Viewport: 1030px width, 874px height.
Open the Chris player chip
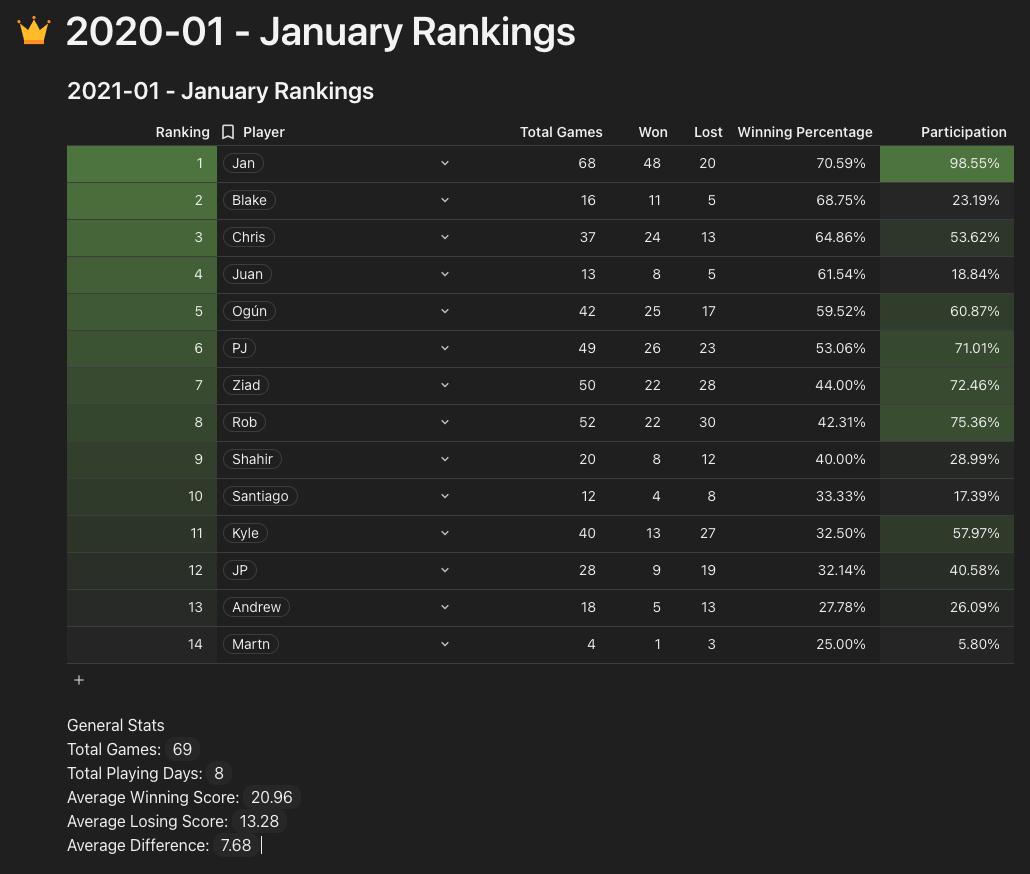click(x=249, y=237)
